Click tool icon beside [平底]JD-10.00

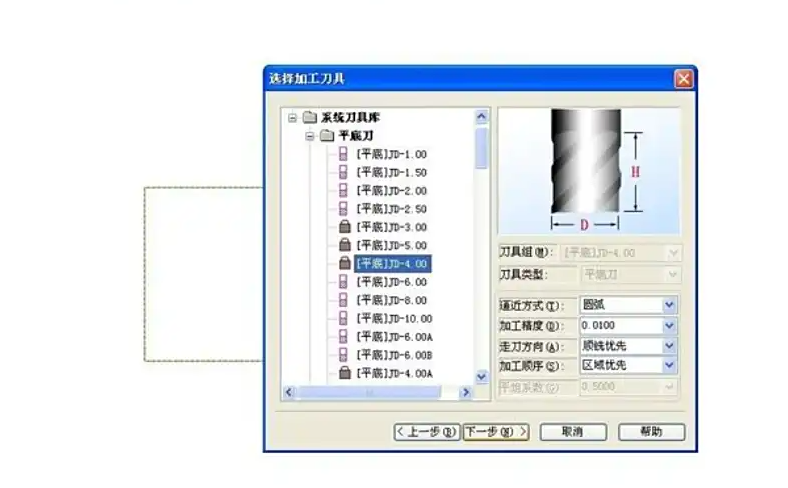(343, 318)
